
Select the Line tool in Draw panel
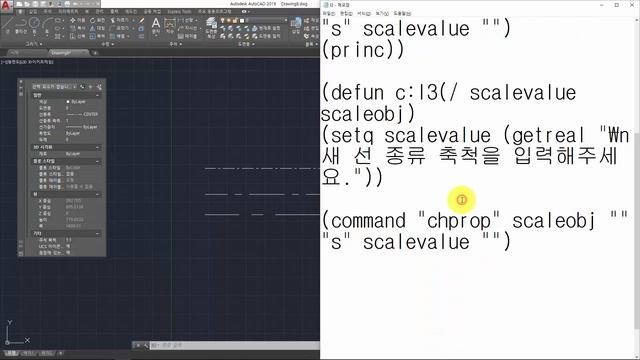point(8,24)
